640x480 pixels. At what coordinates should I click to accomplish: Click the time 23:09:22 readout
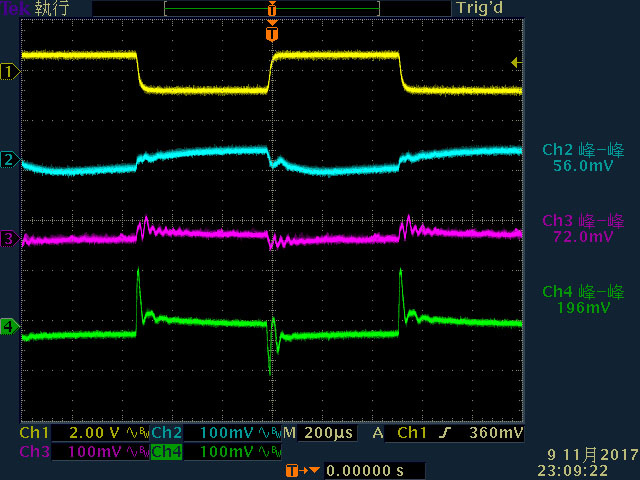572,471
